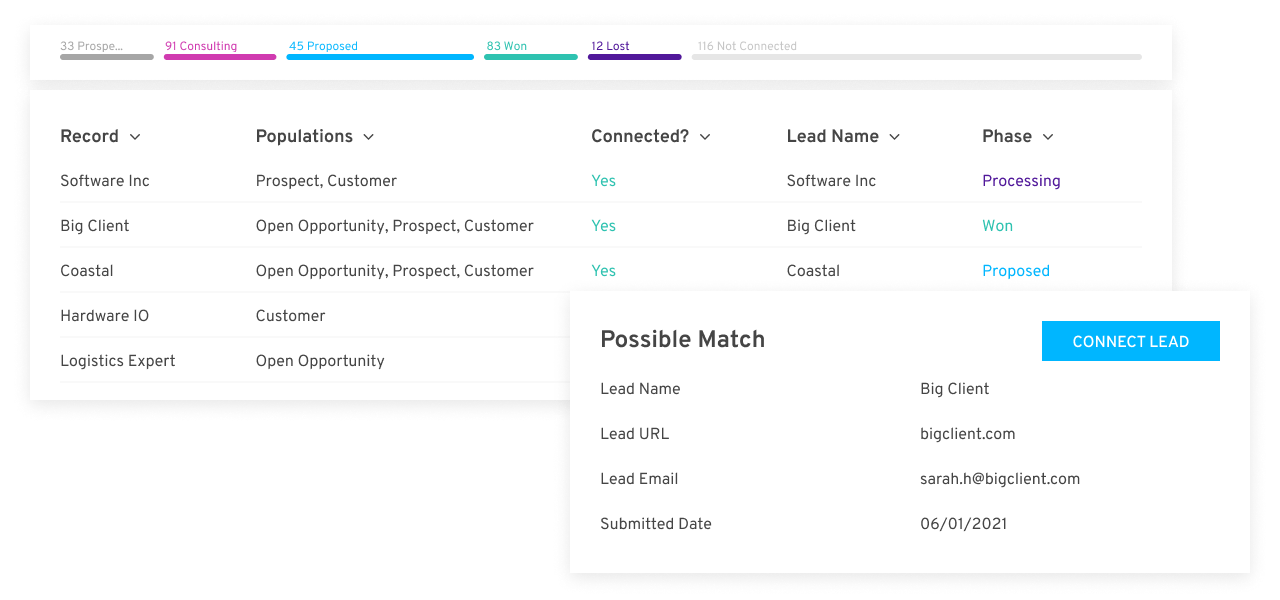The image size is (1280, 600).
Task: Click the Won phase link for Big Client
Action: [997, 226]
